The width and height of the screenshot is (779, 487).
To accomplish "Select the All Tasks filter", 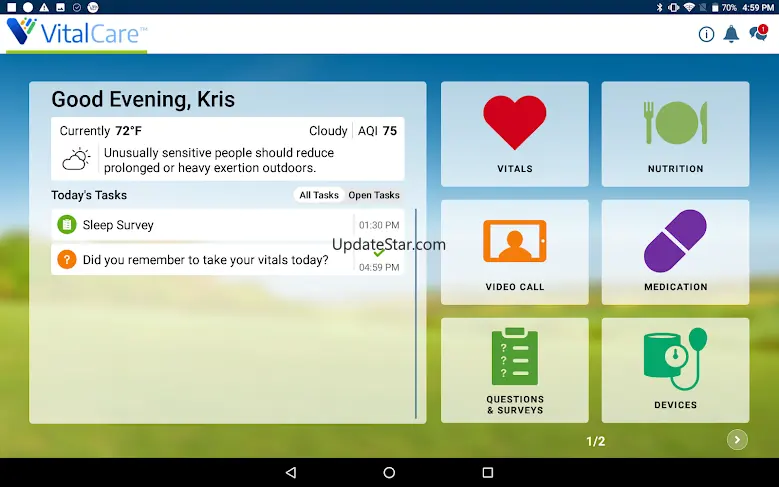I will [x=319, y=195].
